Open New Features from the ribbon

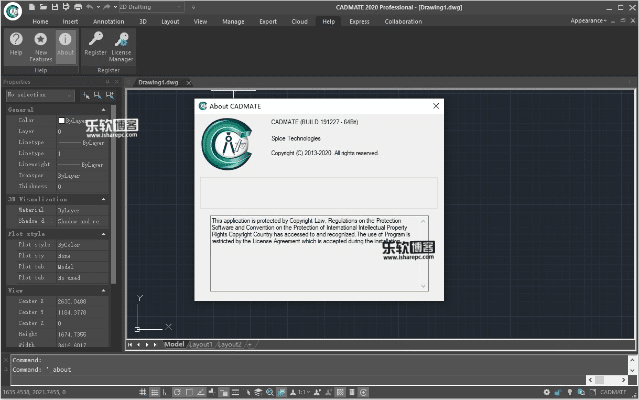pyautogui.click(x=41, y=41)
